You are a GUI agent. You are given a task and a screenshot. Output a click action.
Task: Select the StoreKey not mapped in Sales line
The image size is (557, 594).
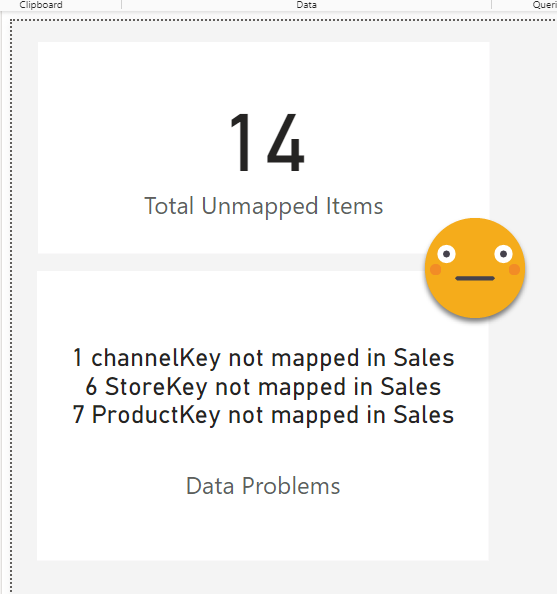point(263,387)
